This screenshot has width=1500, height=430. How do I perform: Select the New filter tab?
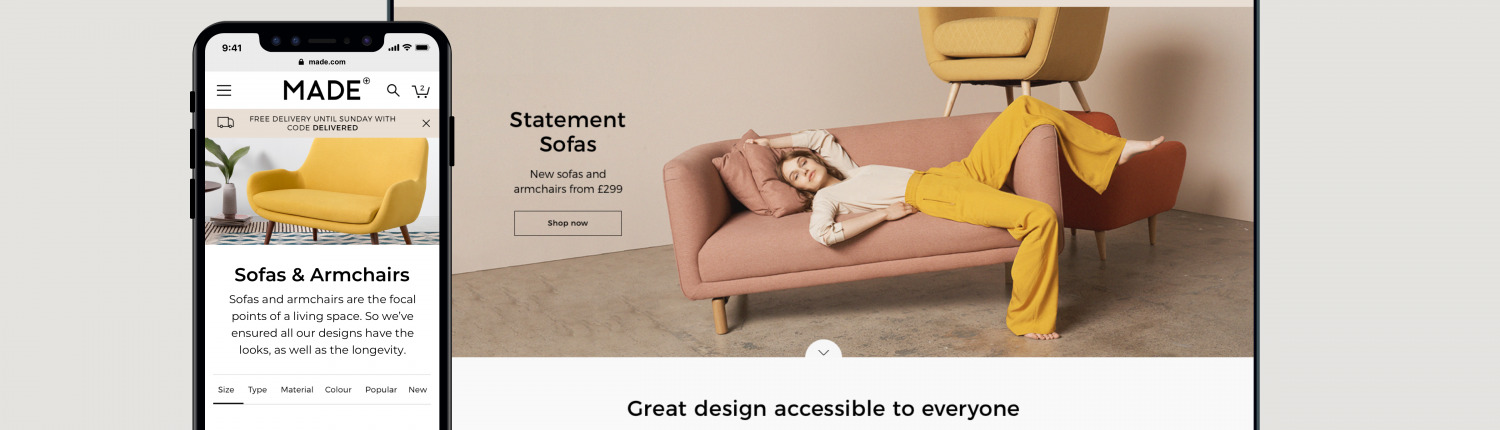point(417,390)
